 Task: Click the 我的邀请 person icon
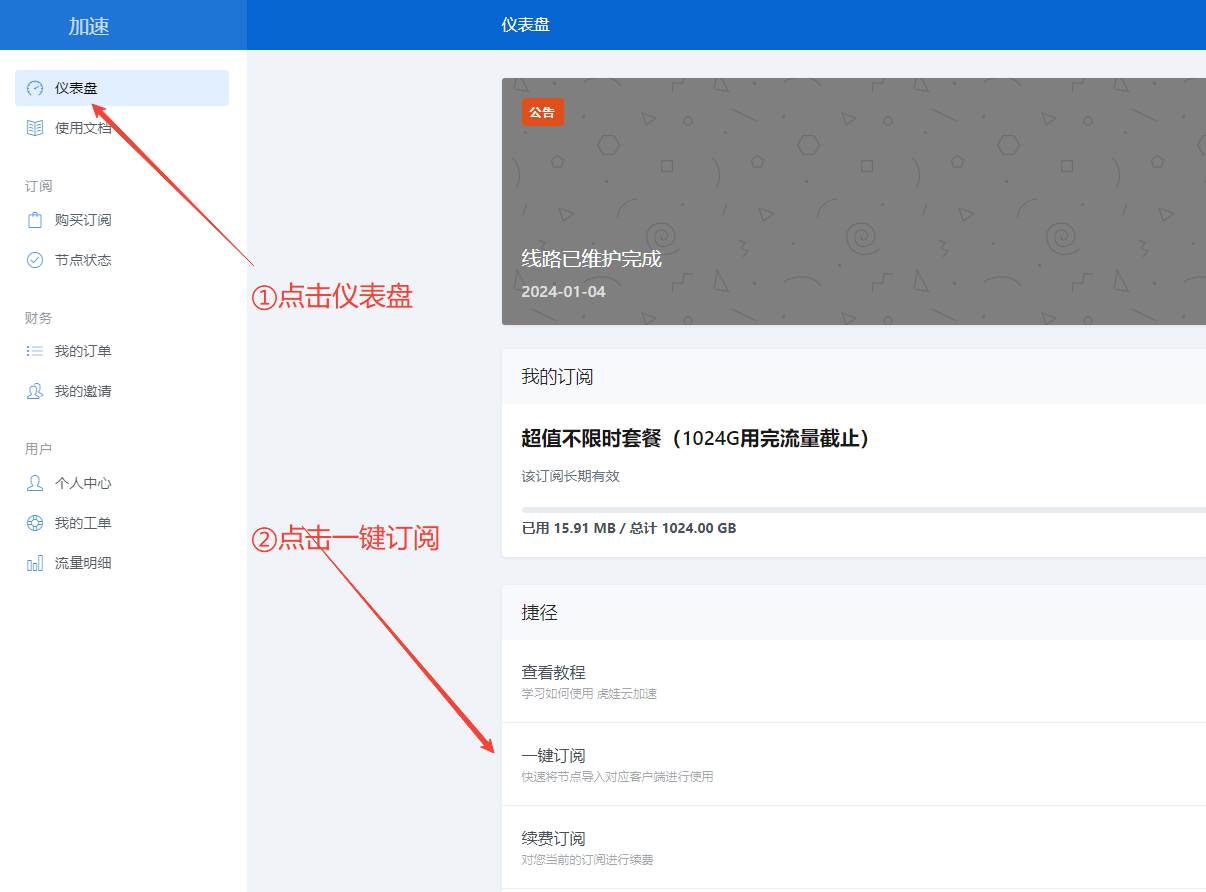click(34, 391)
